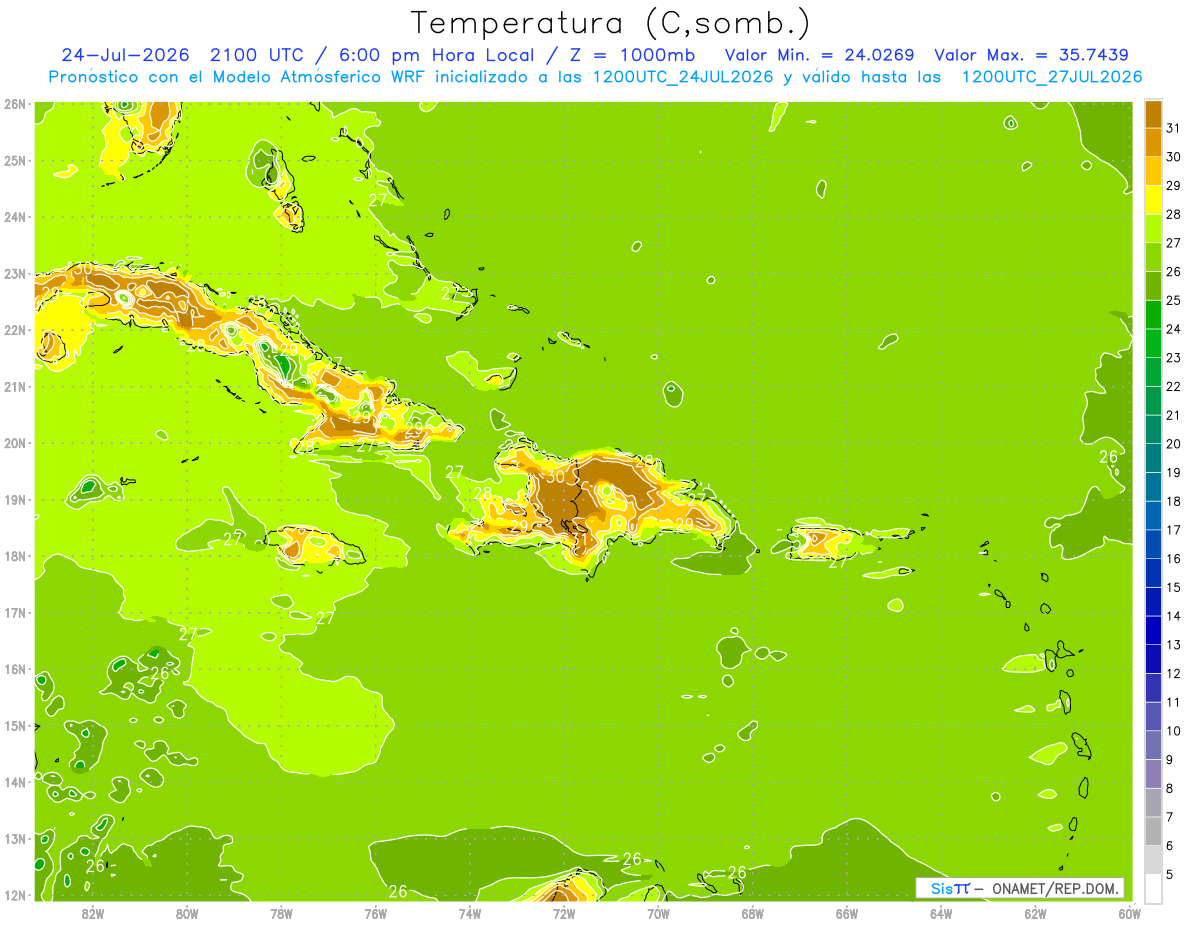
Task: Click legend swatch between 30 and 31
Action: [1153, 142]
